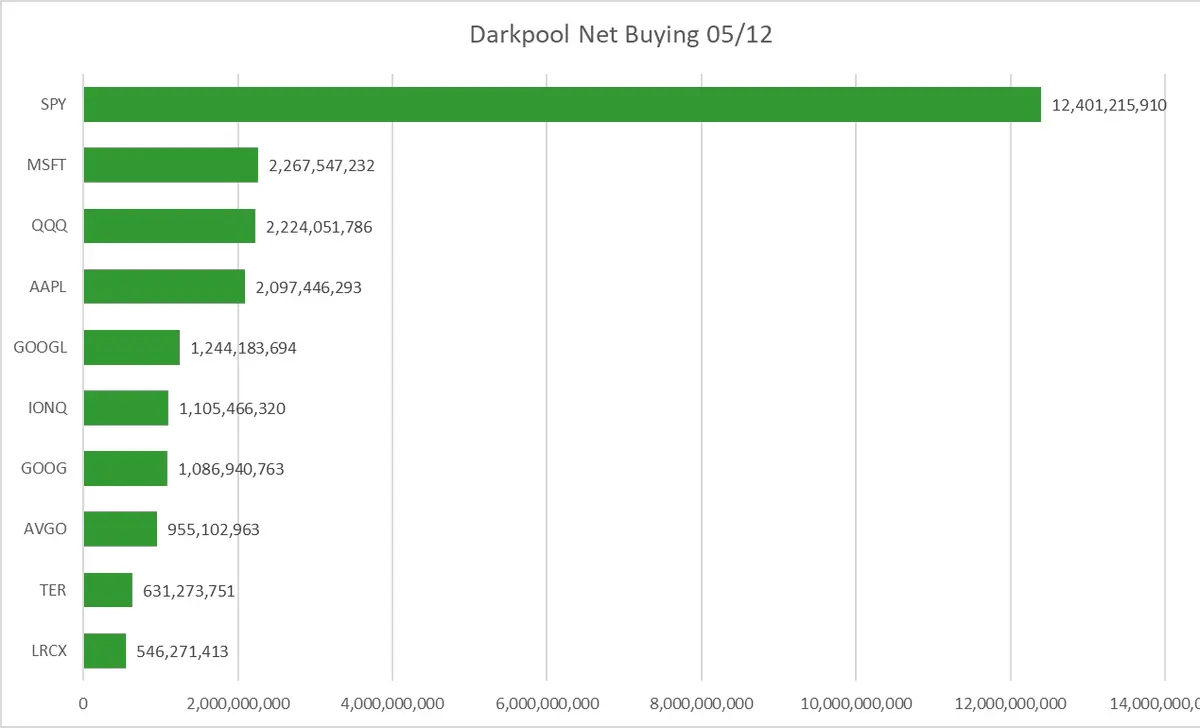Click the SPY axis label

click(53, 105)
